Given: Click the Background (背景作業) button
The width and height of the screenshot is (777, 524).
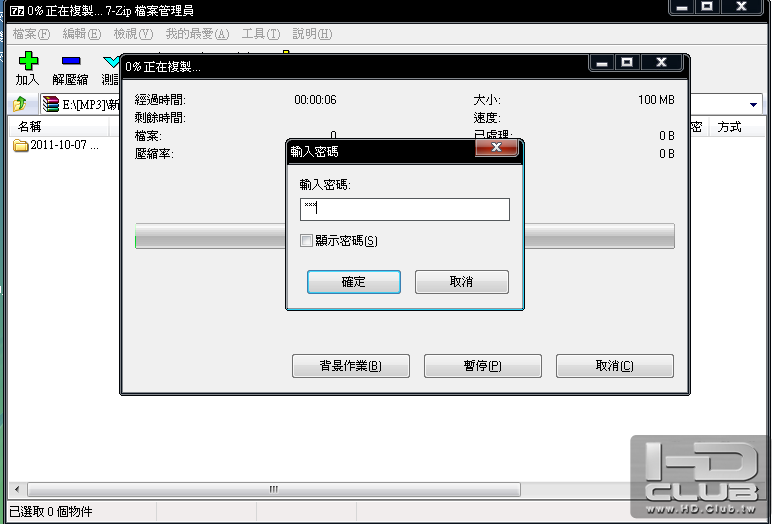Looking at the screenshot, I should 351,366.
